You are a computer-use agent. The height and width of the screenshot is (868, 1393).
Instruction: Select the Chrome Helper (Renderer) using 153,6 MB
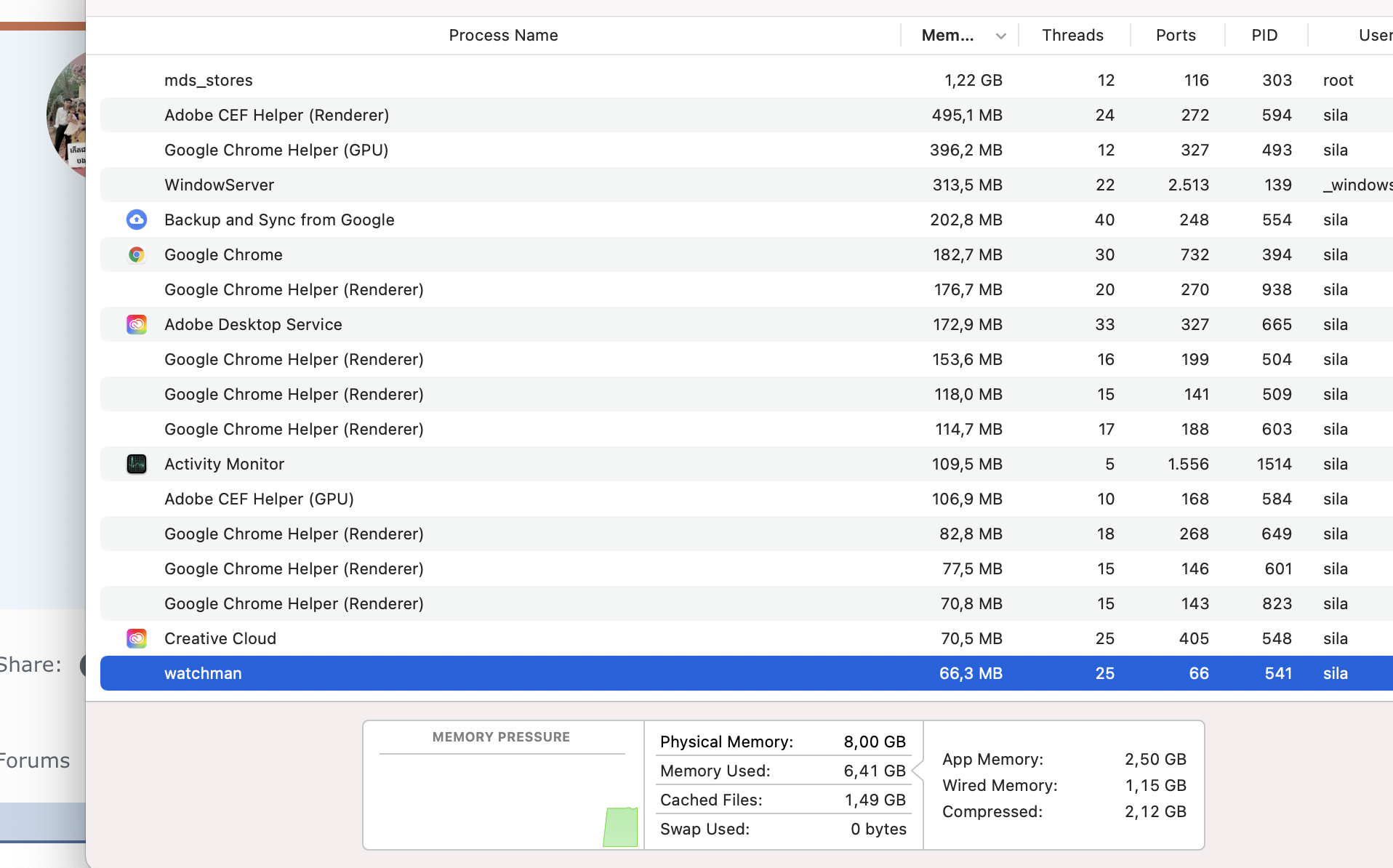[747, 359]
